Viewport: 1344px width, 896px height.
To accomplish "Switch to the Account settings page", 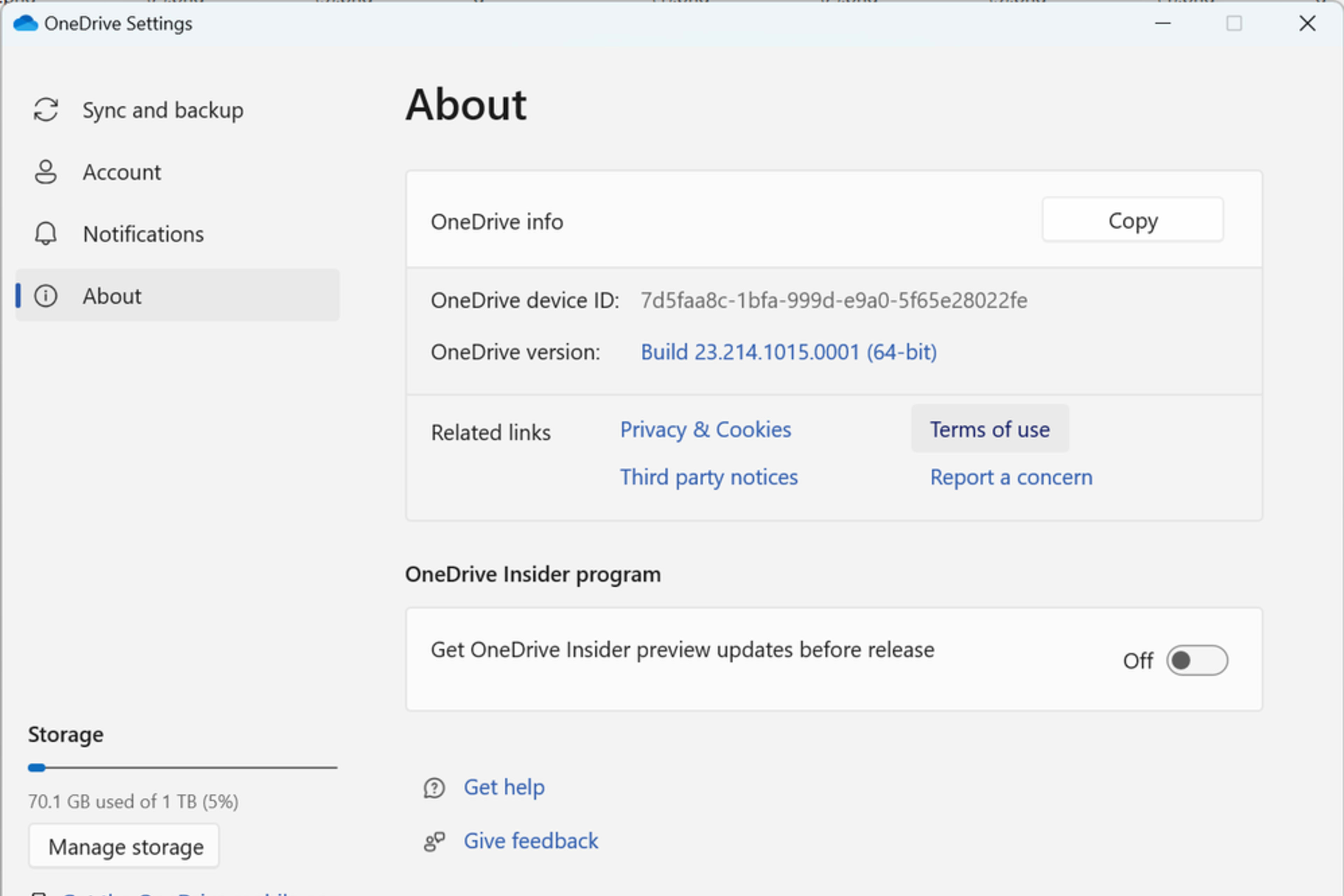I will pyautogui.click(x=178, y=172).
